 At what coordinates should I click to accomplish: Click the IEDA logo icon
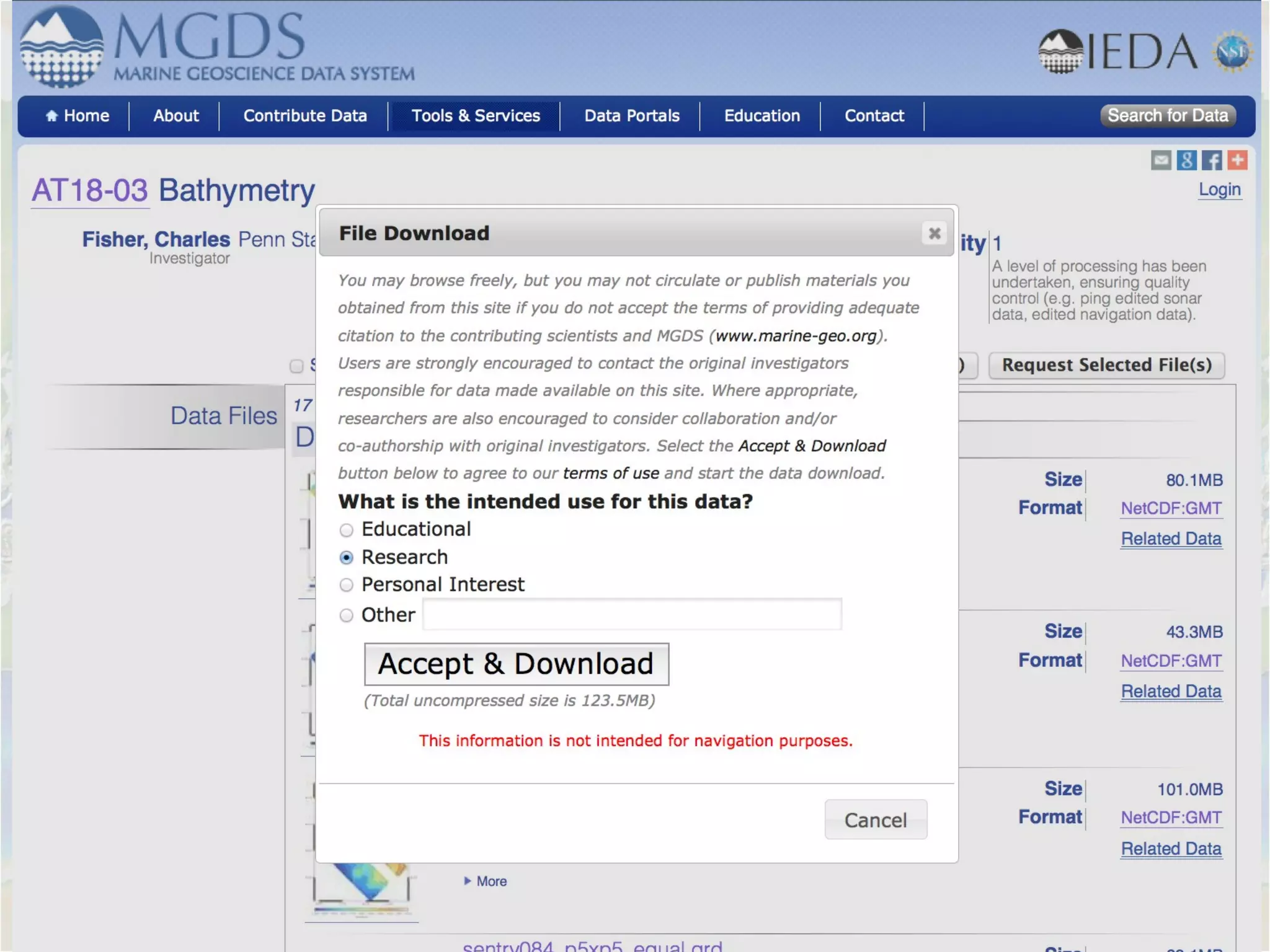1060,51
